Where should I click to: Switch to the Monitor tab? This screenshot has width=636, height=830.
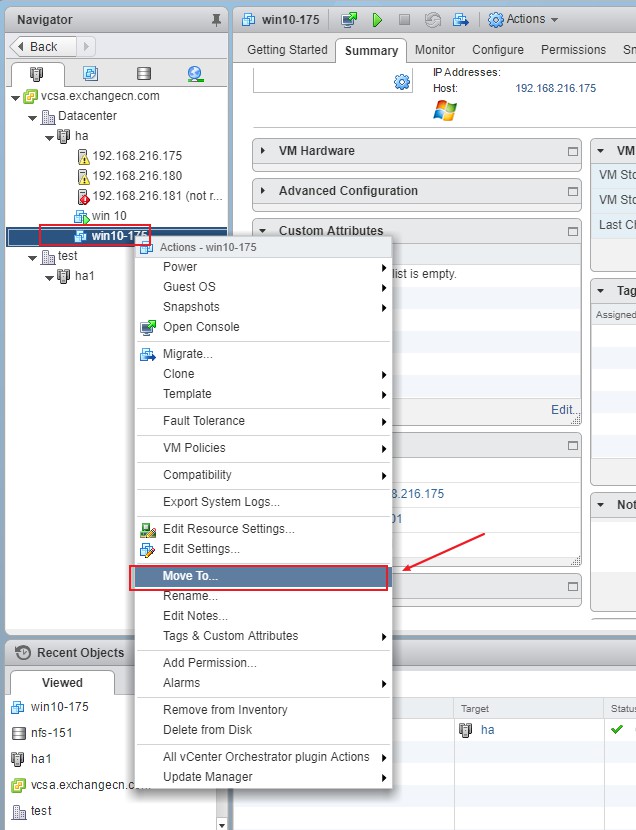(x=435, y=50)
